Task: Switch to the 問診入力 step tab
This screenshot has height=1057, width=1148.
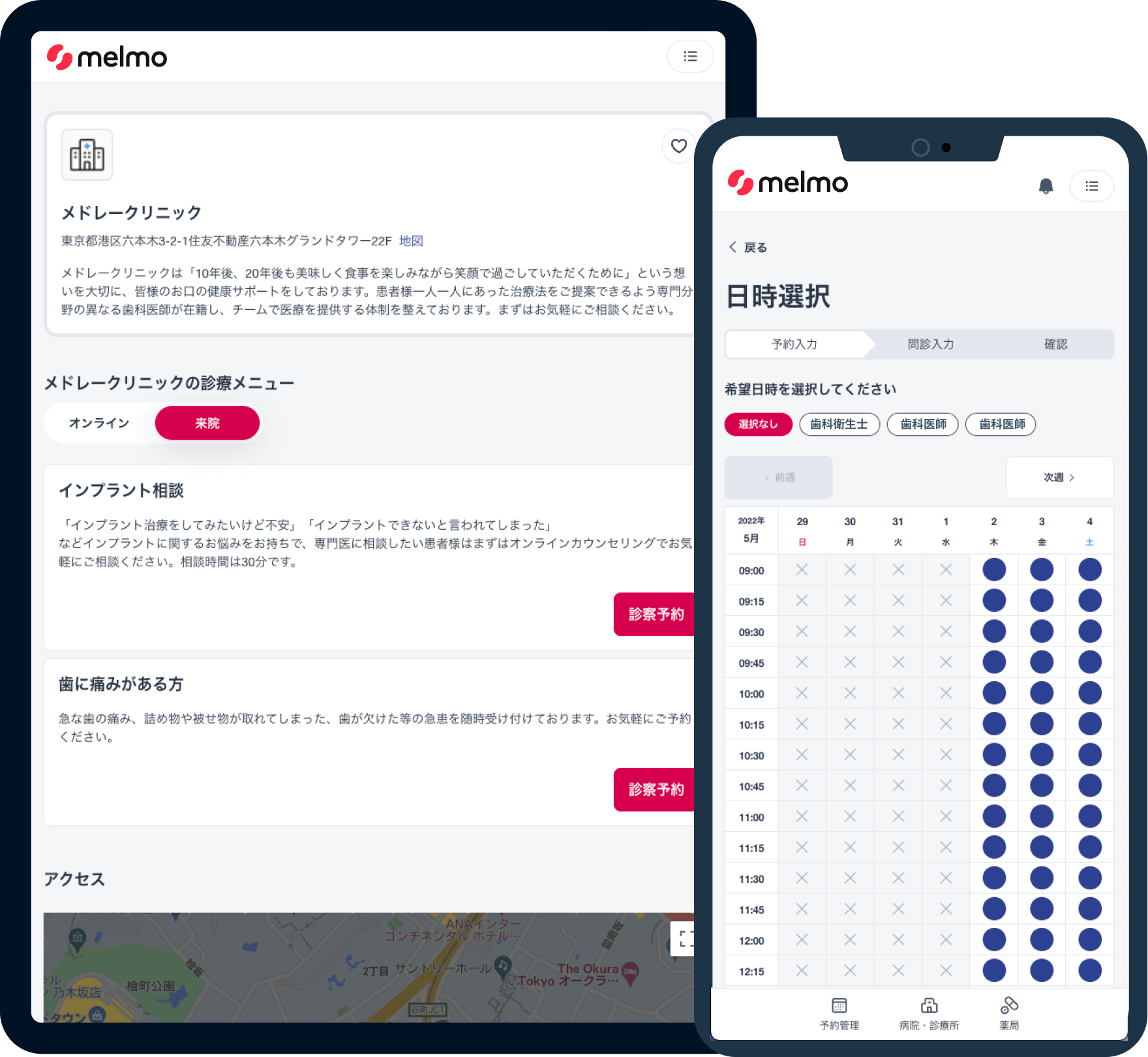Action: pos(931,344)
